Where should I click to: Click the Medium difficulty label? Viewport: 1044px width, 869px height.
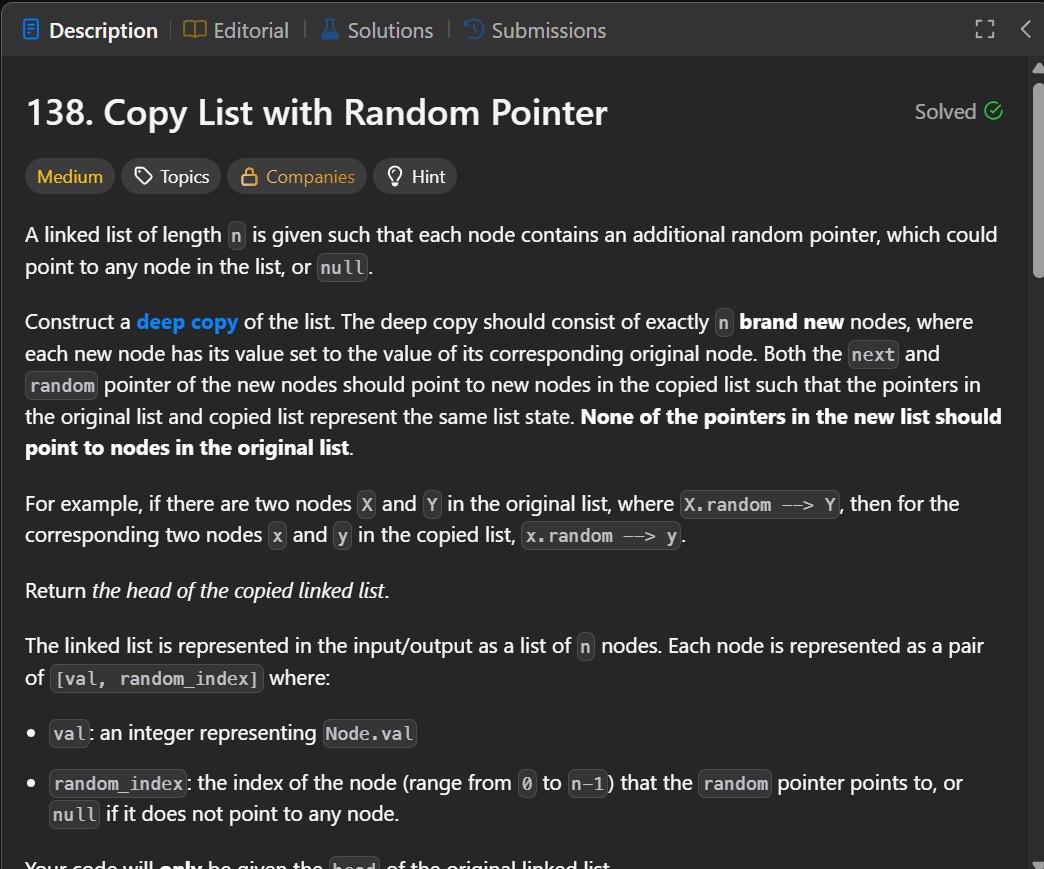(x=69, y=176)
